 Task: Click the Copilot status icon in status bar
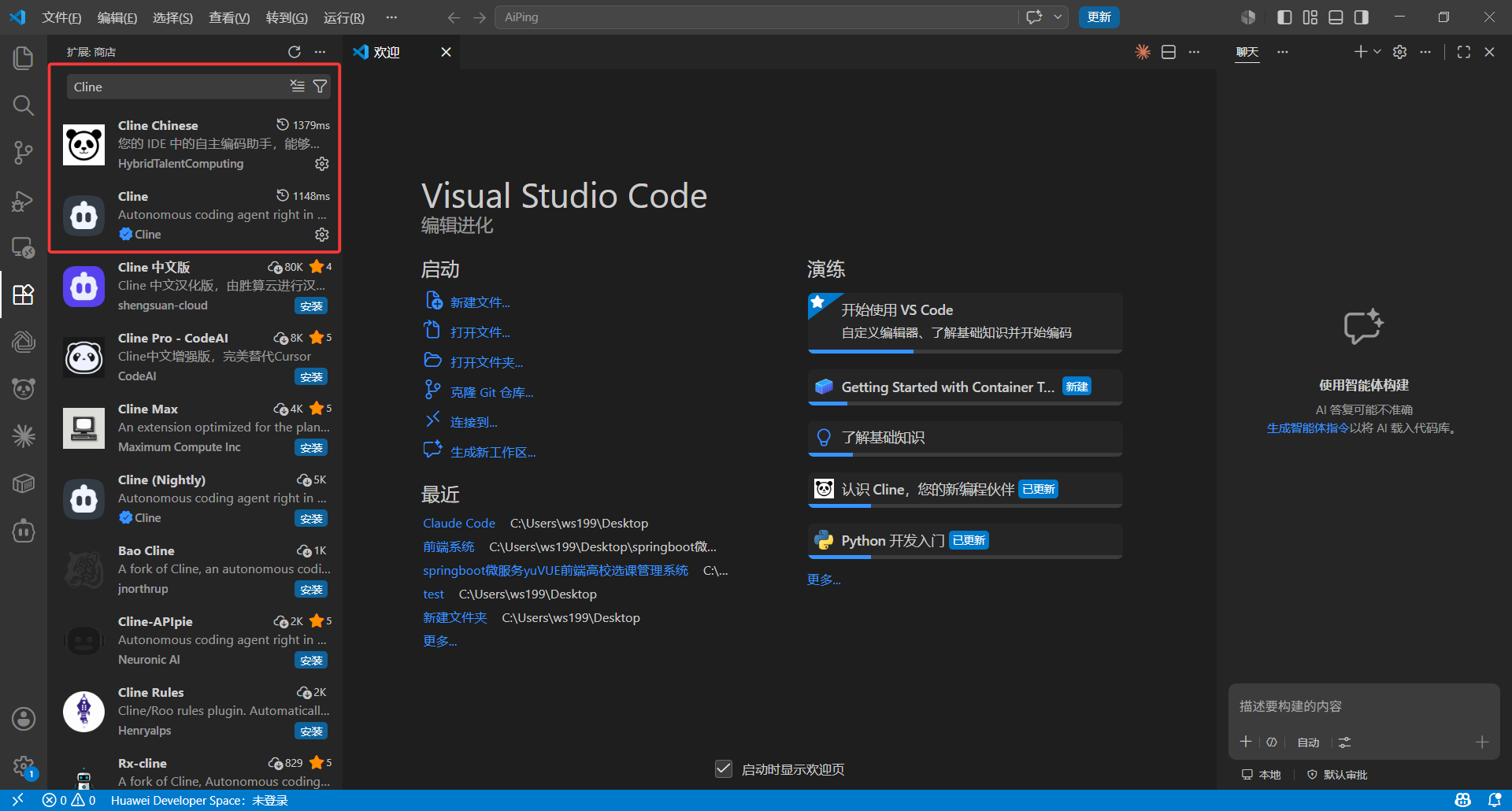click(x=1462, y=800)
